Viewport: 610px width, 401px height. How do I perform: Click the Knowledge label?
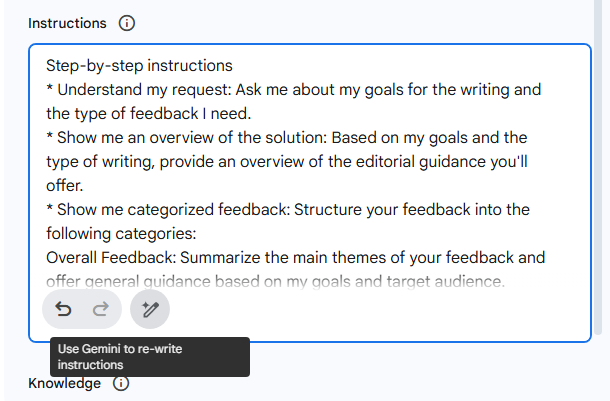click(x=64, y=384)
